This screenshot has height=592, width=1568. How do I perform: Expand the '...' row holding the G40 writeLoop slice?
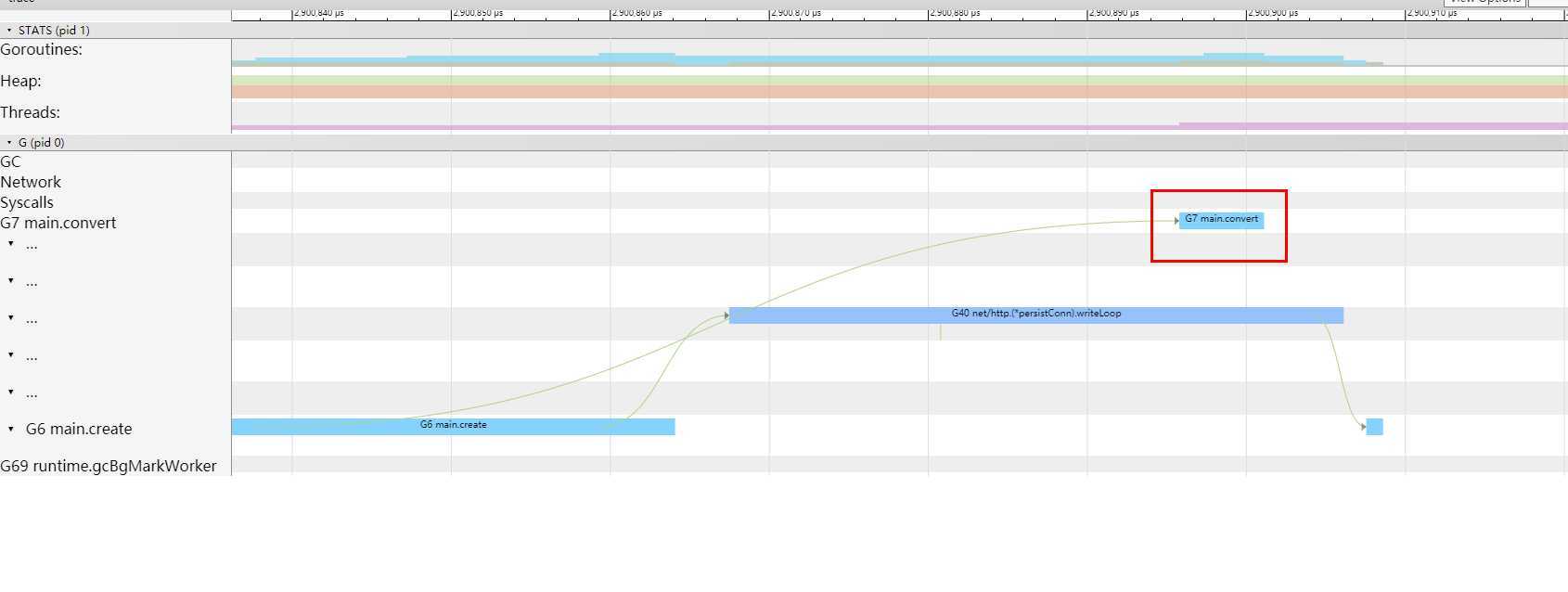tap(11, 317)
